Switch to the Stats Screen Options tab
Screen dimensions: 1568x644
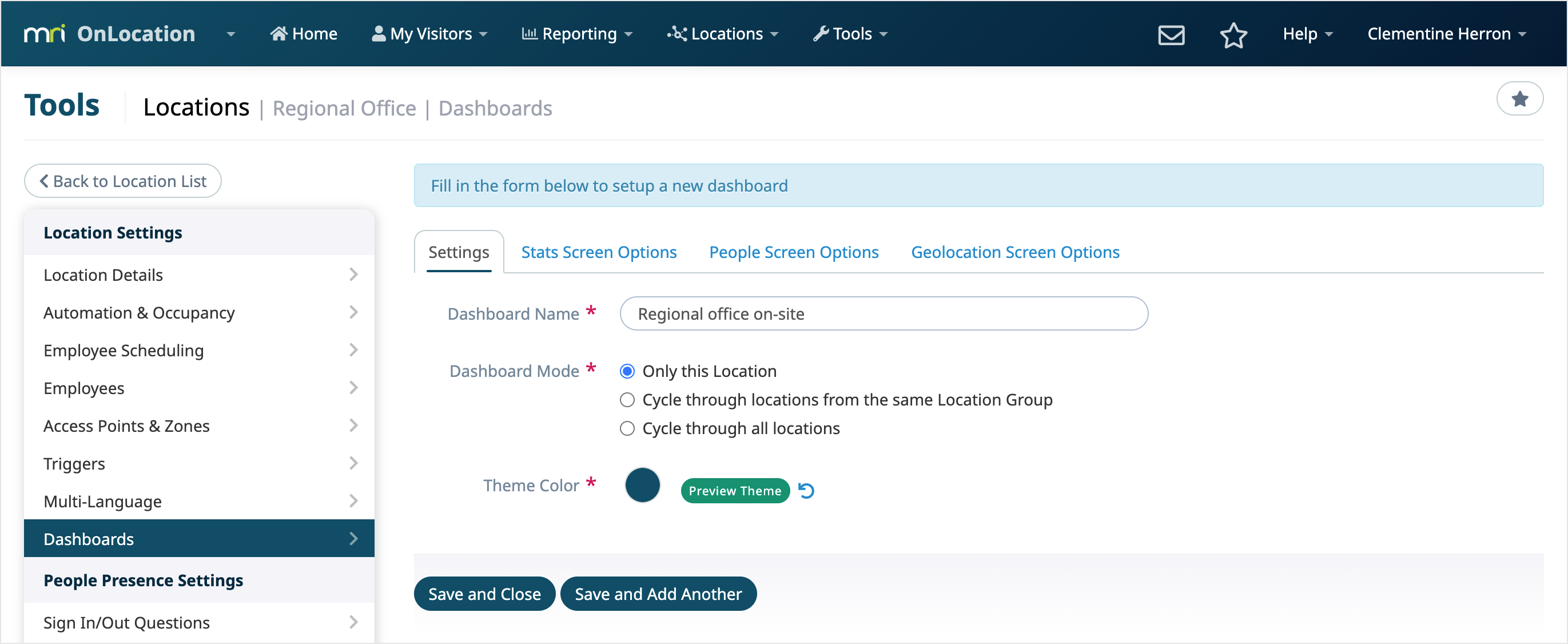coord(598,252)
